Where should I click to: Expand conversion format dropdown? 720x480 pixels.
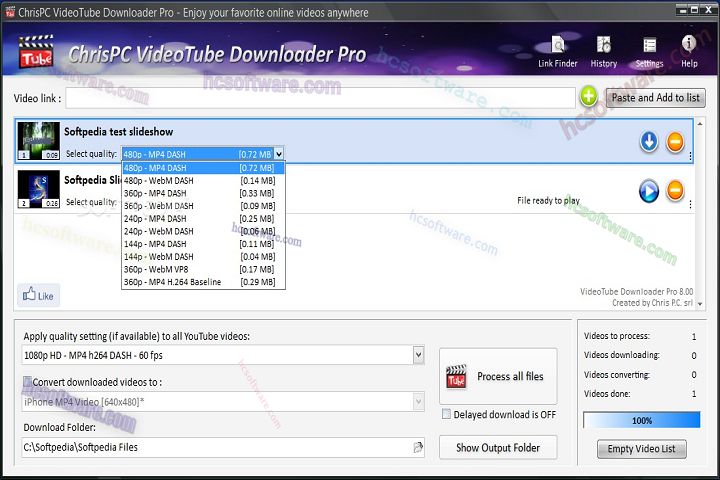click(418, 401)
